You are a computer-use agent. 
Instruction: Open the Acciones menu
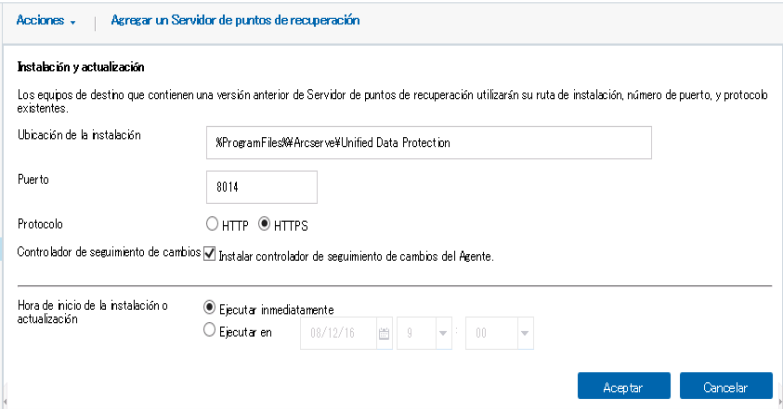45,20
